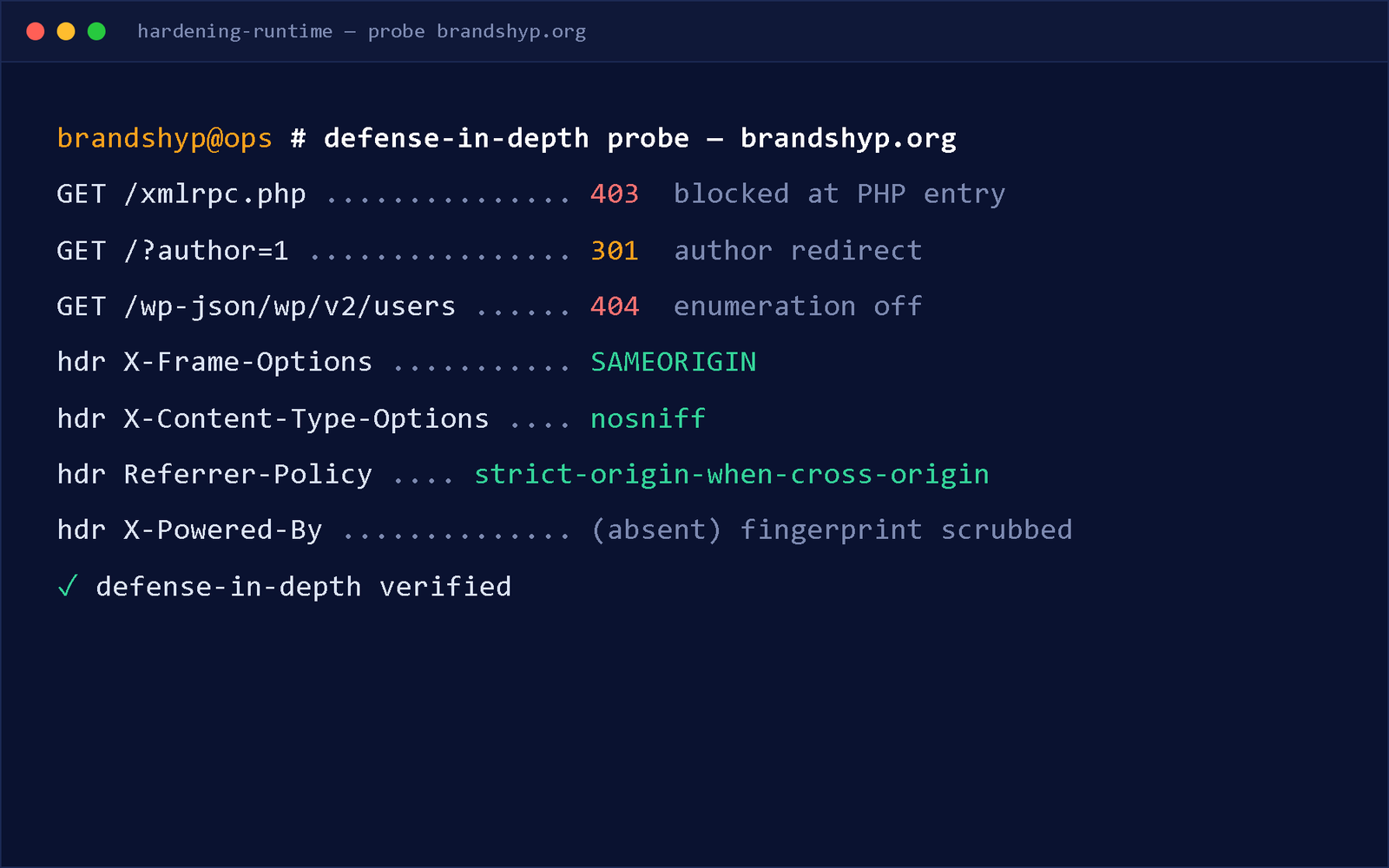1389x868 pixels.
Task: Select the 404 status code
Action: pos(615,306)
